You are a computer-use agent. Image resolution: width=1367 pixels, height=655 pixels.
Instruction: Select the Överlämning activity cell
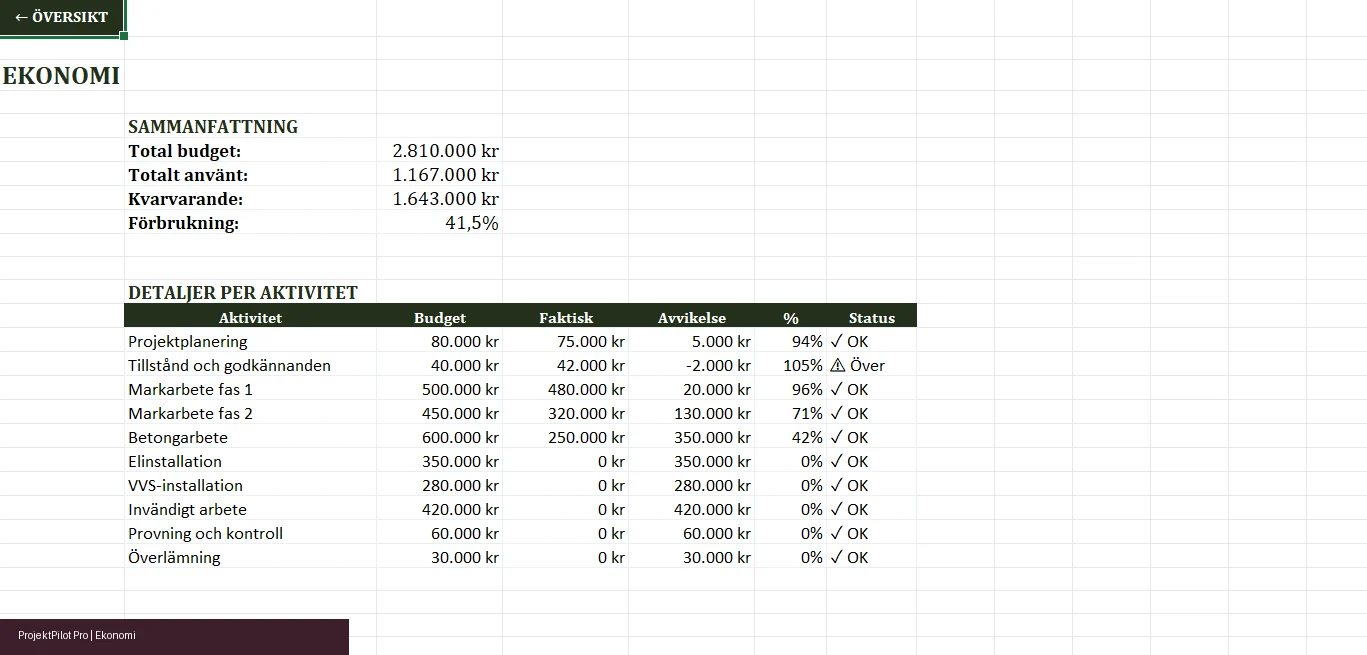pyautogui.click(x=174, y=557)
